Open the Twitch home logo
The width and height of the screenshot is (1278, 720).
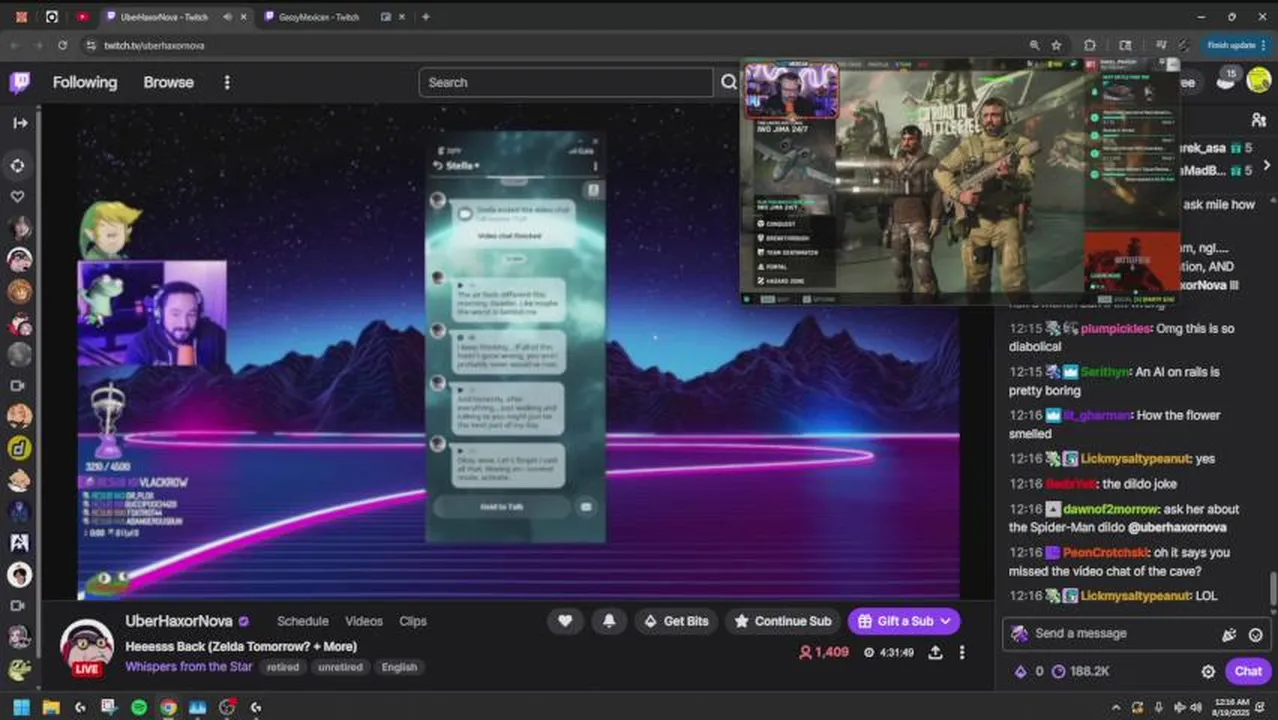click(x=19, y=82)
